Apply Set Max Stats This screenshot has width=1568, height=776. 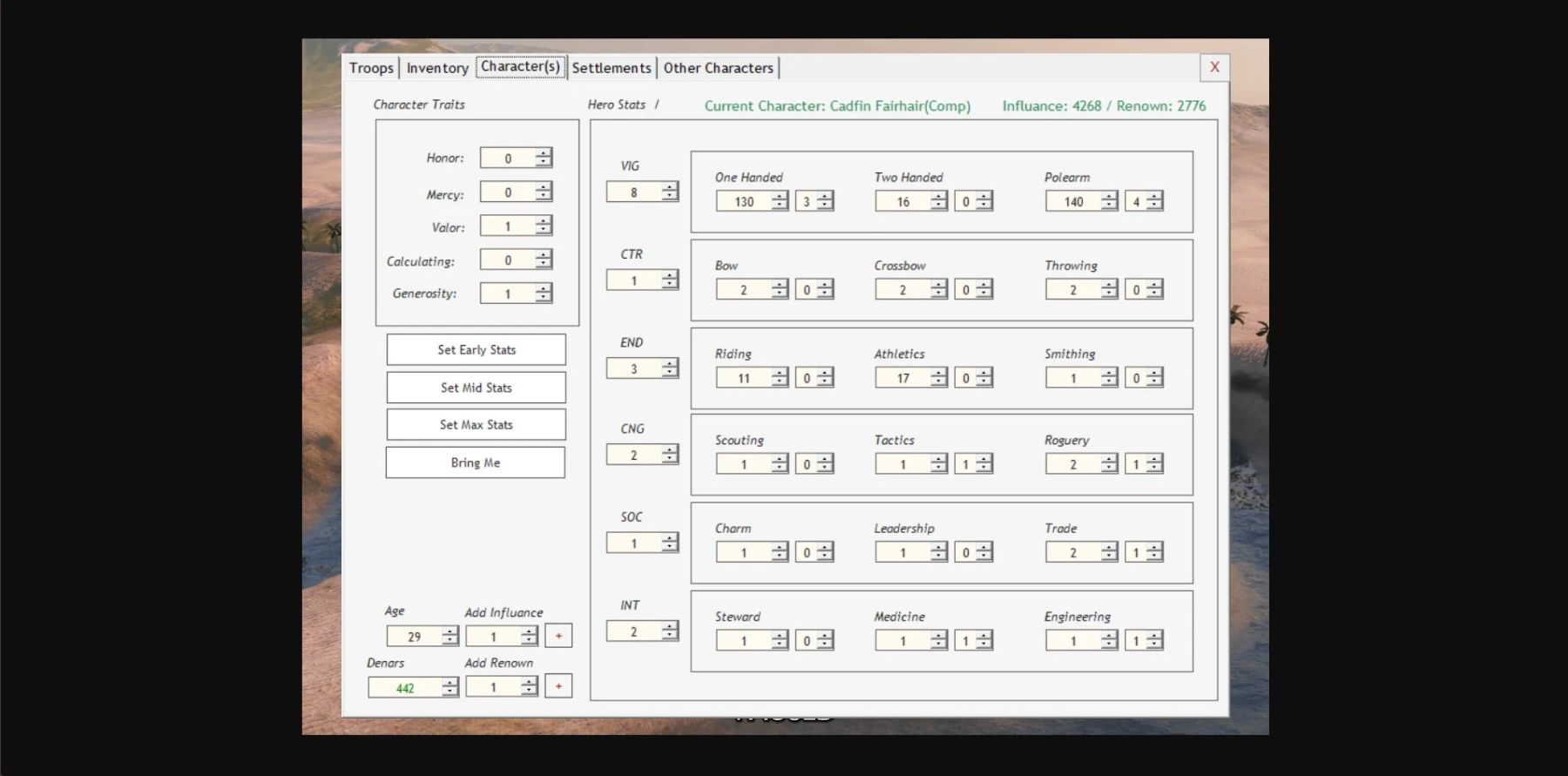[x=476, y=425]
